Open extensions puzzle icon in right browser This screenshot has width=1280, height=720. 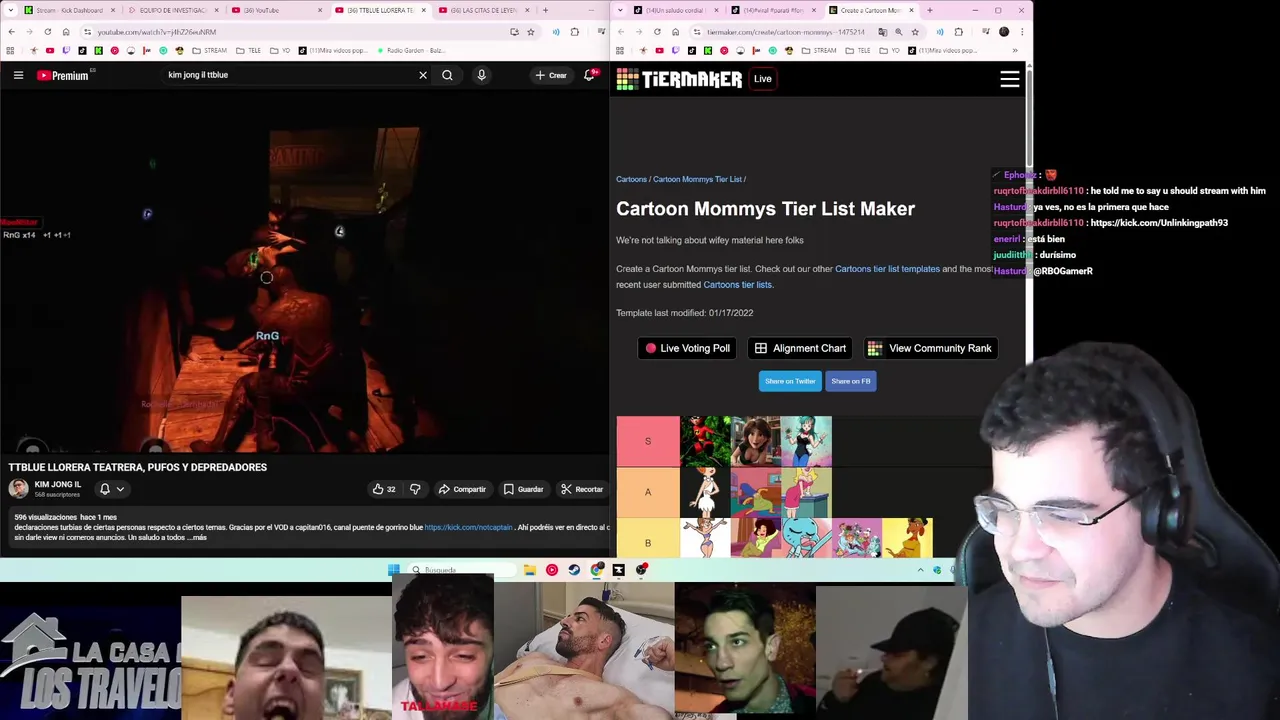point(958,32)
